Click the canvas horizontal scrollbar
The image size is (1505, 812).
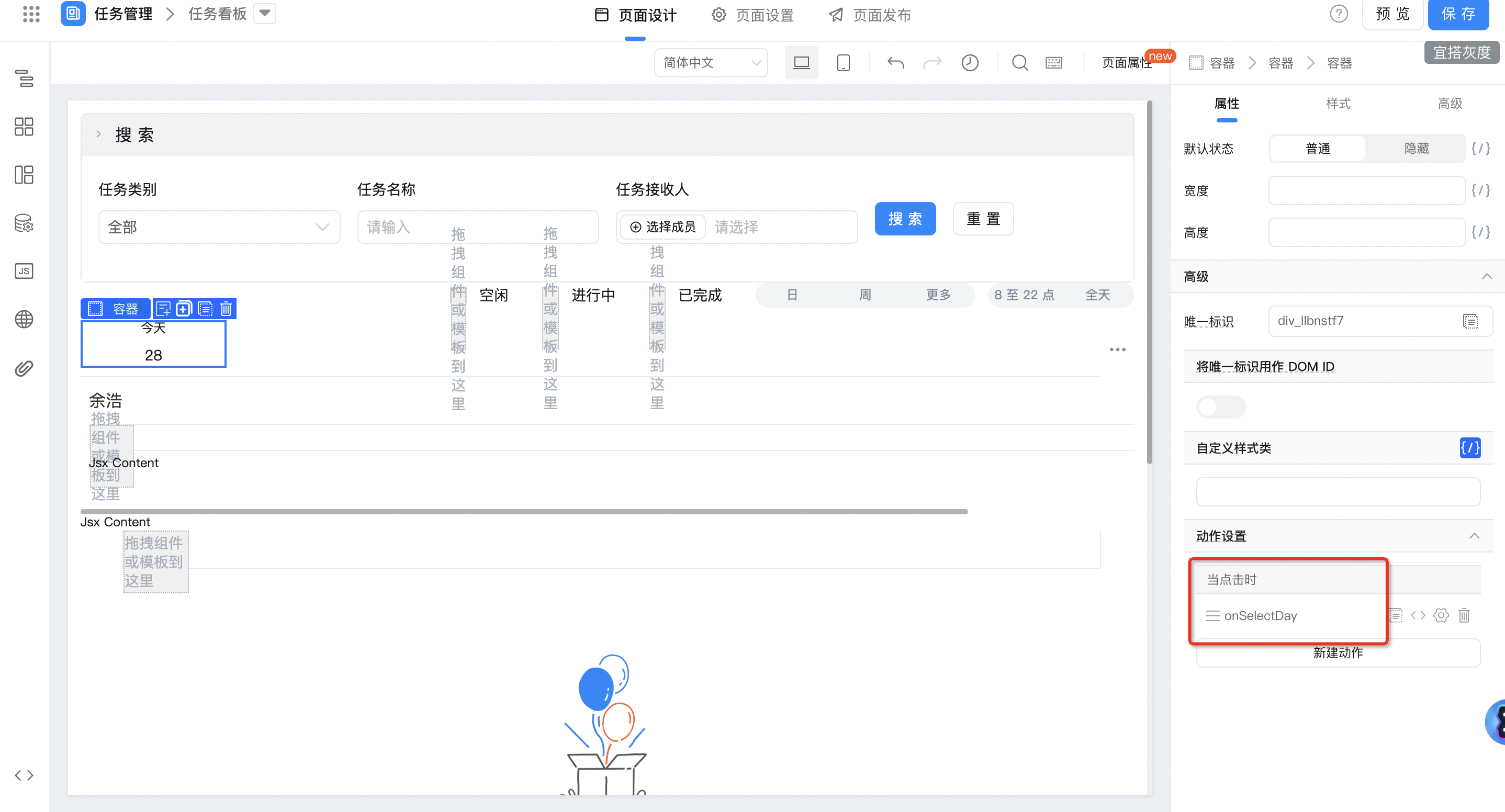524,511
